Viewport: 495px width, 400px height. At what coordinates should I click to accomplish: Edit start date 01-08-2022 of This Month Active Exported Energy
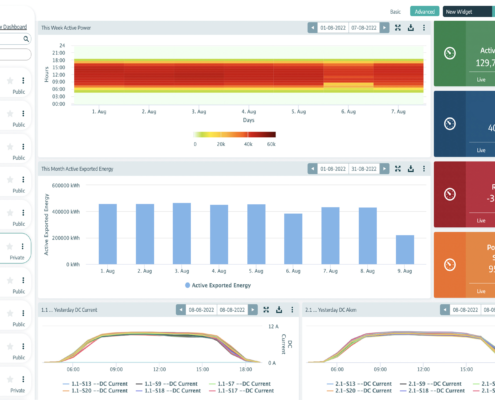coord(333,169)
